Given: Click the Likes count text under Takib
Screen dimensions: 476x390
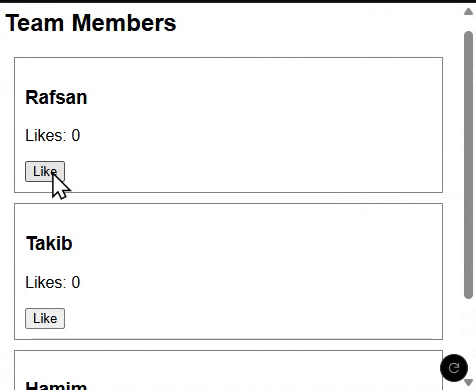Looking at the screenshot, I should [x=53, y=282].
